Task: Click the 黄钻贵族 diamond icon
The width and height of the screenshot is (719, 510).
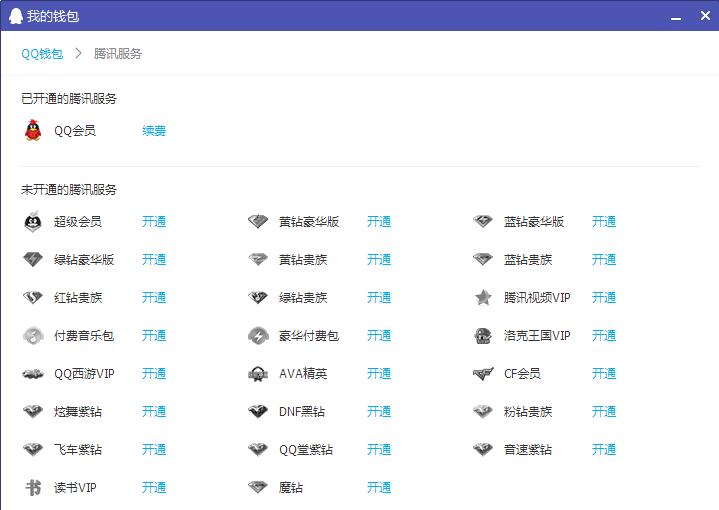Action: tap(258, 260)
